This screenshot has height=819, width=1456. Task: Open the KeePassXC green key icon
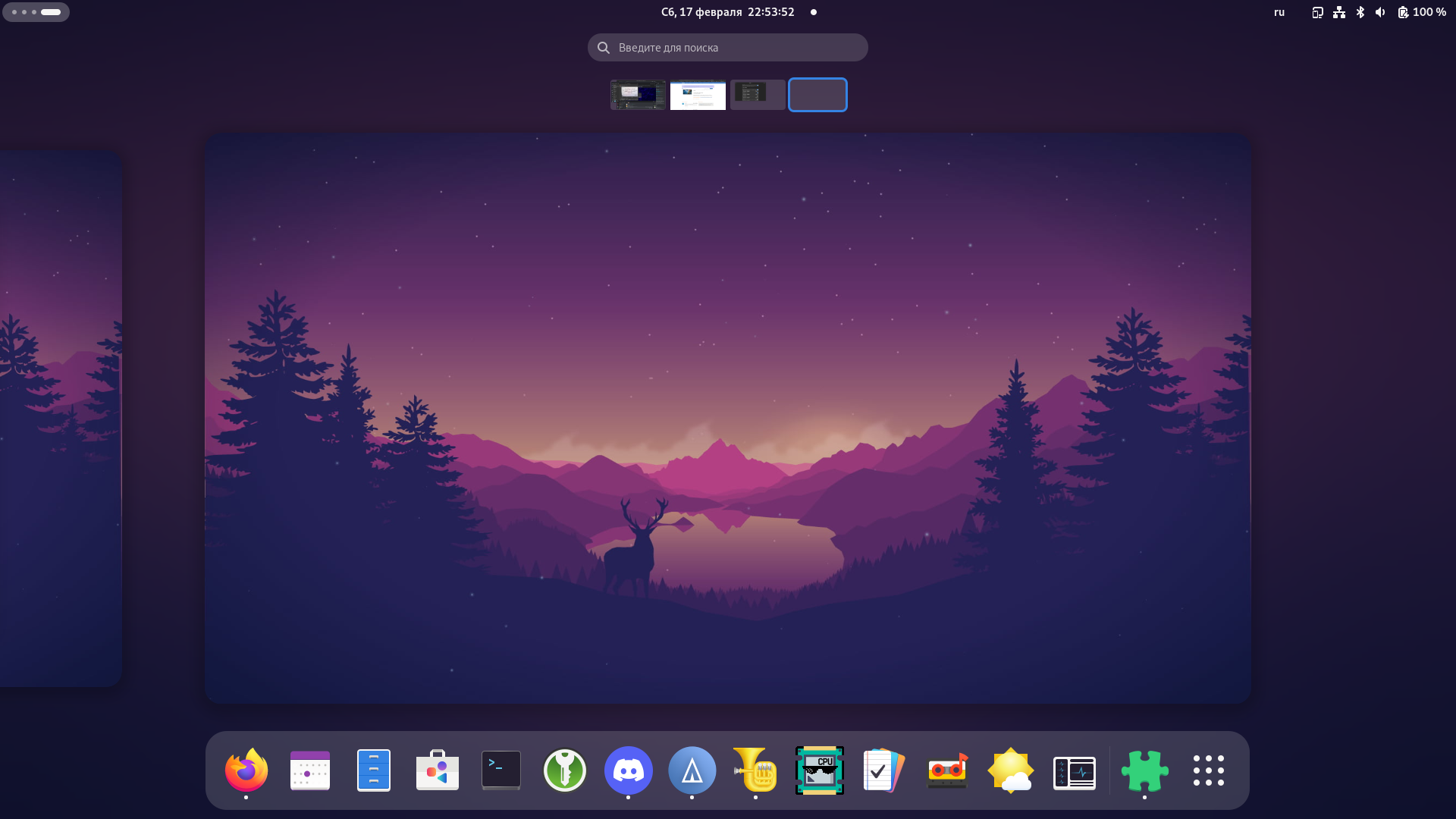(565, 770)
